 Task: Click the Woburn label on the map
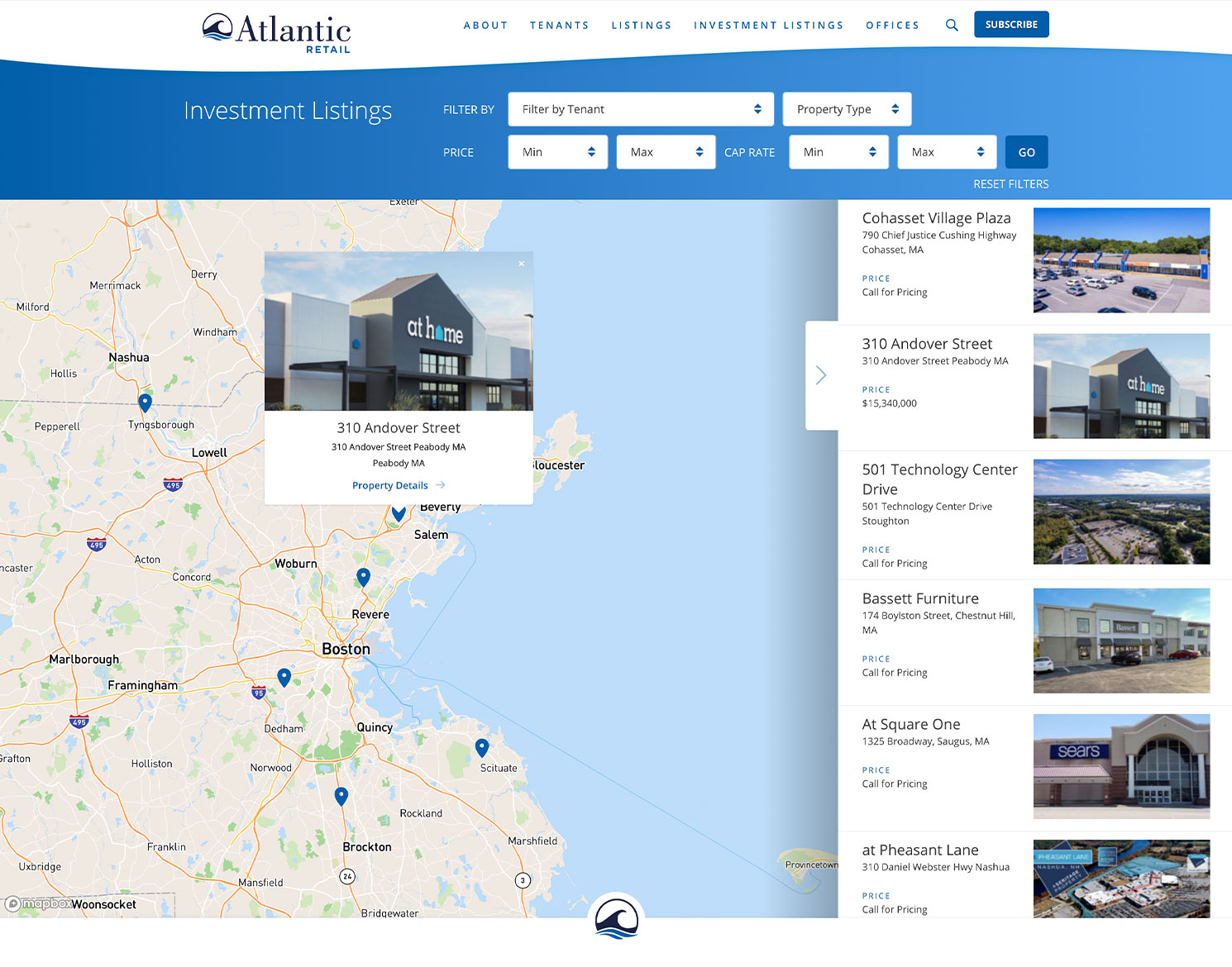pos(296,564)
